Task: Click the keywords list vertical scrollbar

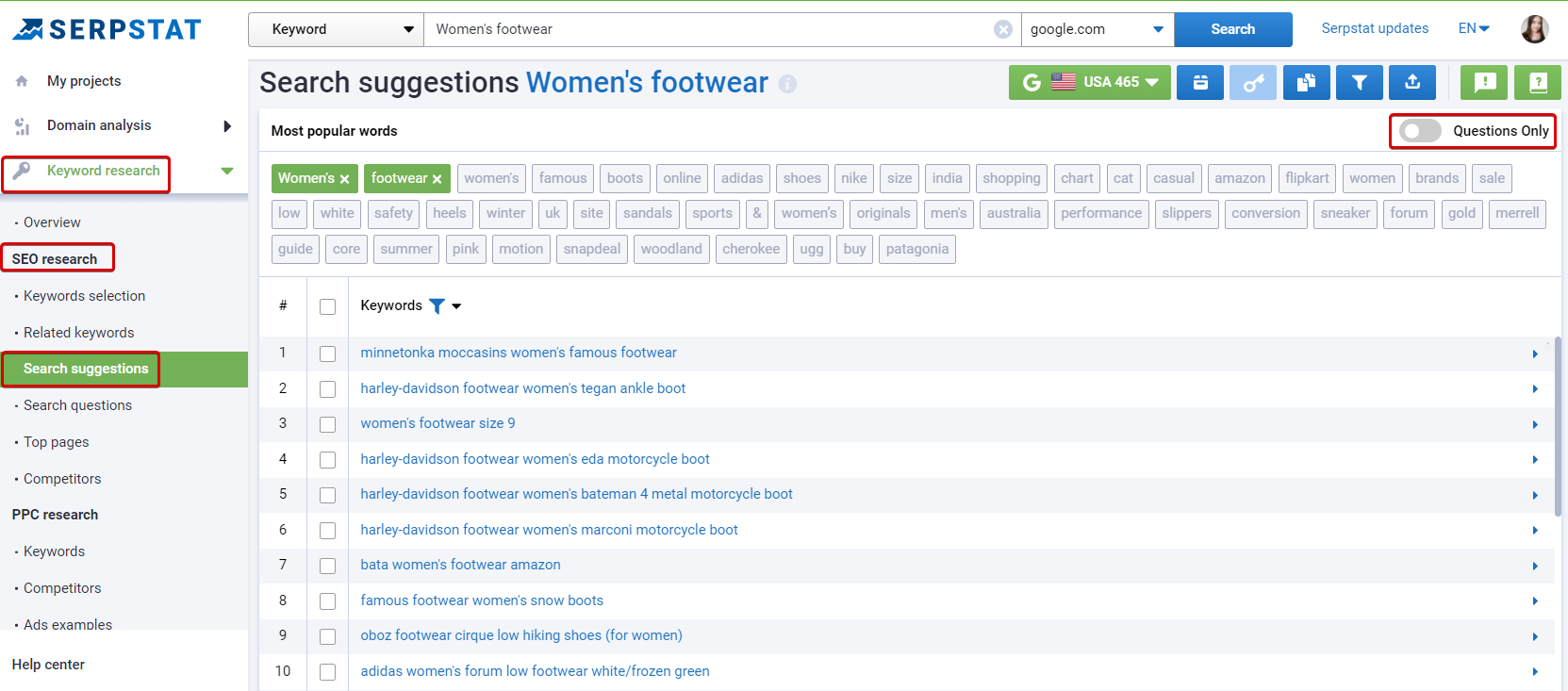Action: (1559, 426)
